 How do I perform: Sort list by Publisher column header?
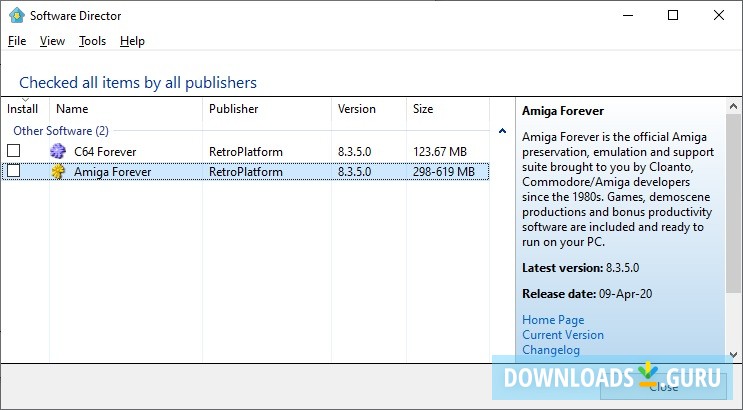tap(233, 109)
